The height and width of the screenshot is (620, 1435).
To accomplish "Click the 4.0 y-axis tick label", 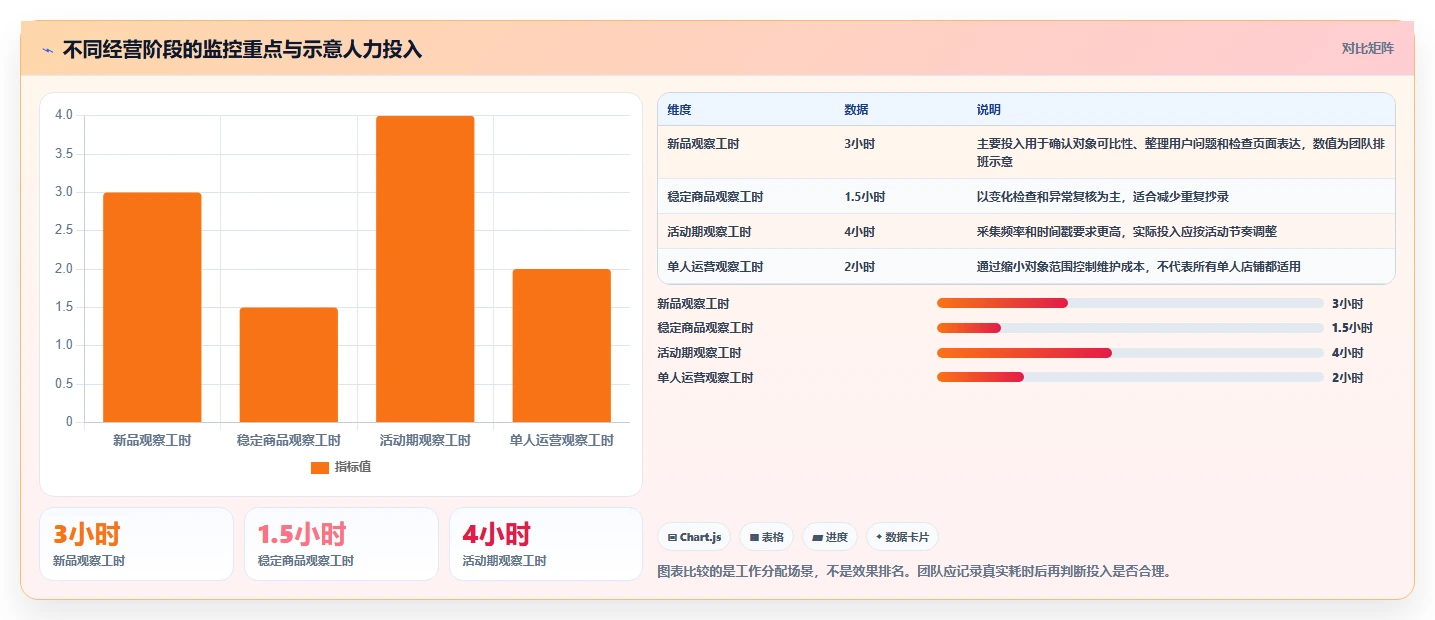I will click(64, 115).
